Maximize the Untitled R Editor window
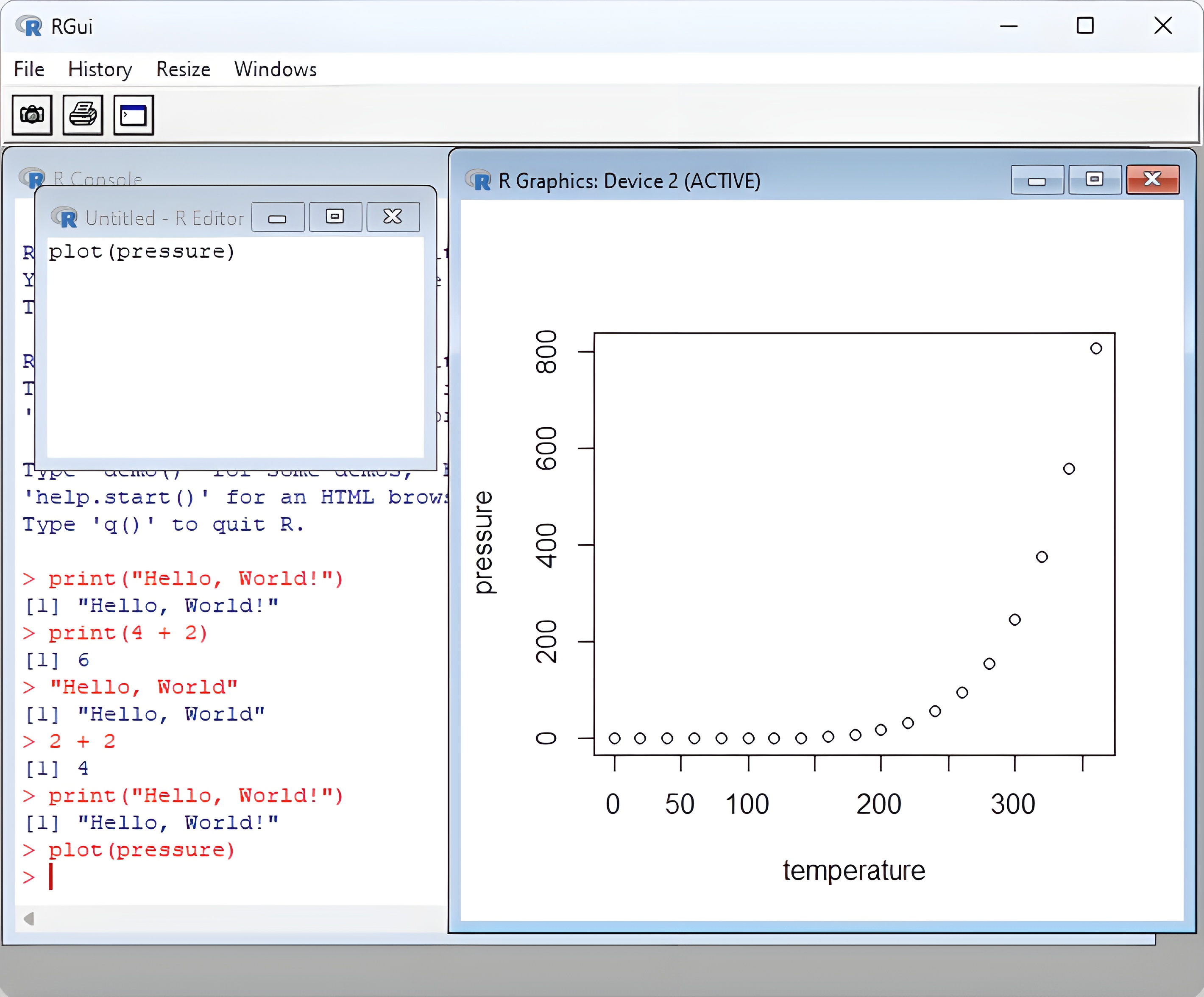The width and height of the screenshot is (1204, 997). [335, 217]
